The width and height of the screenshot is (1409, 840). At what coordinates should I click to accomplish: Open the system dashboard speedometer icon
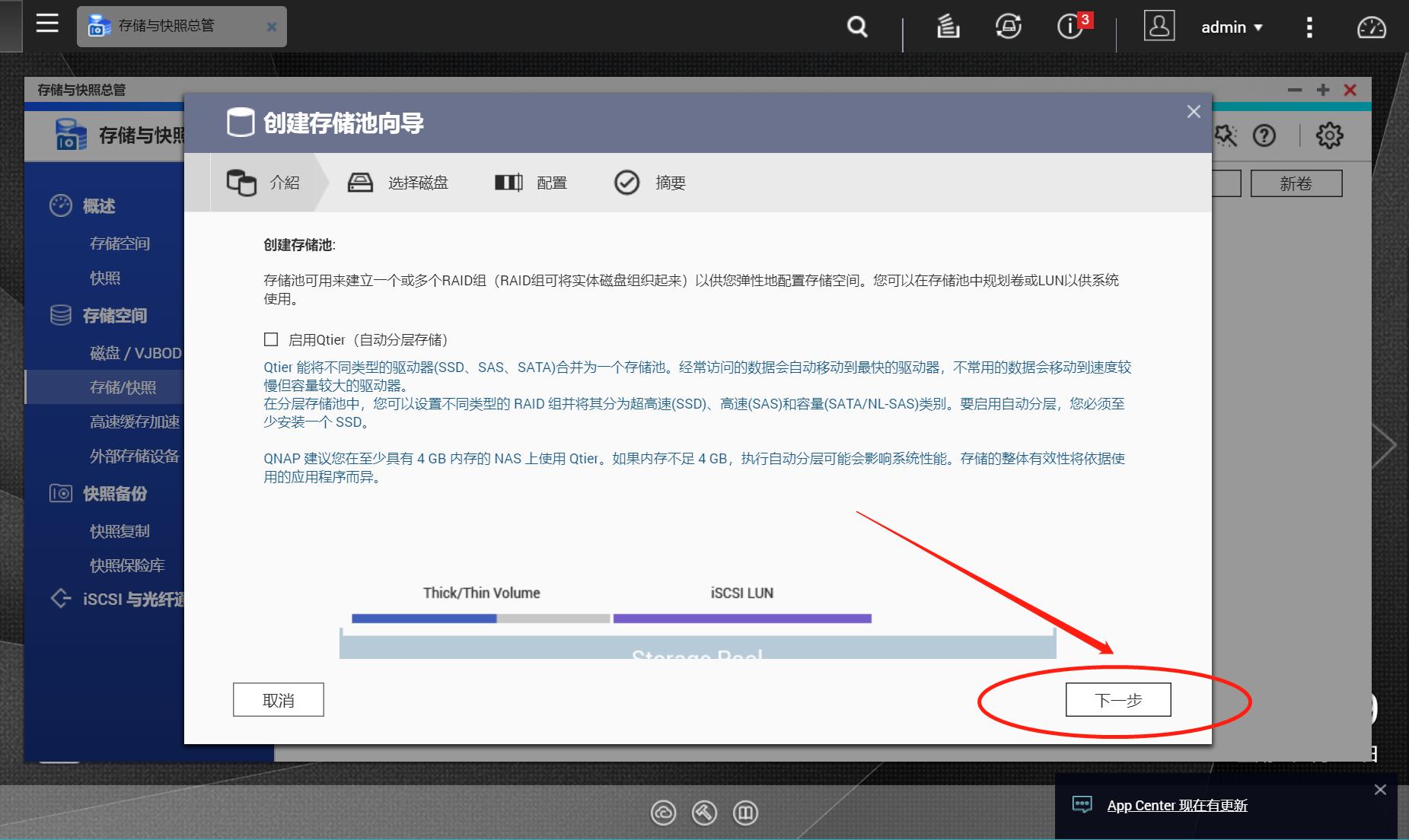[x=1372, y=27]
